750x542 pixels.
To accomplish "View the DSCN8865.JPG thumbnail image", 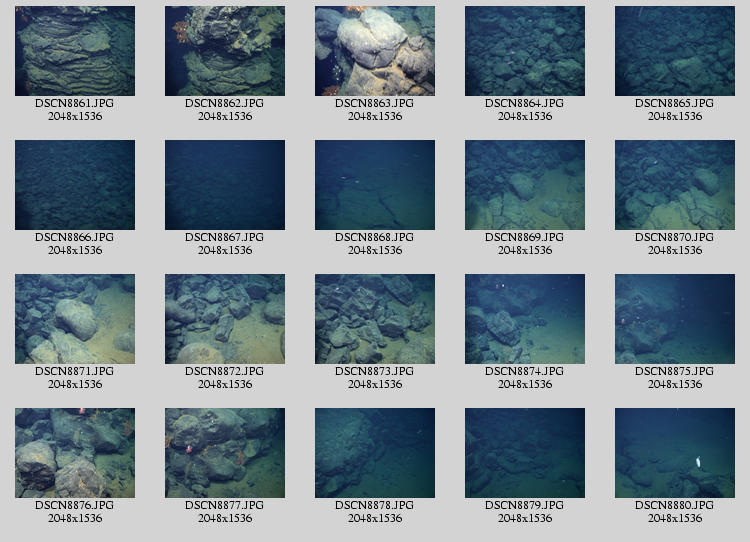I will [x=675, y=51].
